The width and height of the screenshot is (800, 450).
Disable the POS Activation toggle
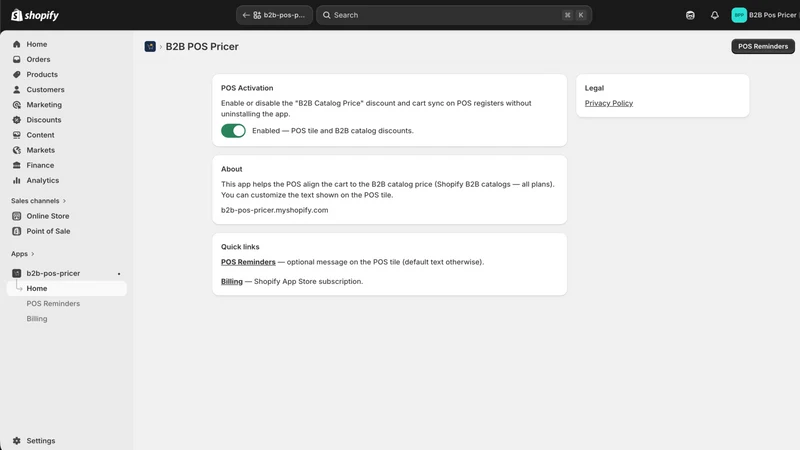(233, 131)
